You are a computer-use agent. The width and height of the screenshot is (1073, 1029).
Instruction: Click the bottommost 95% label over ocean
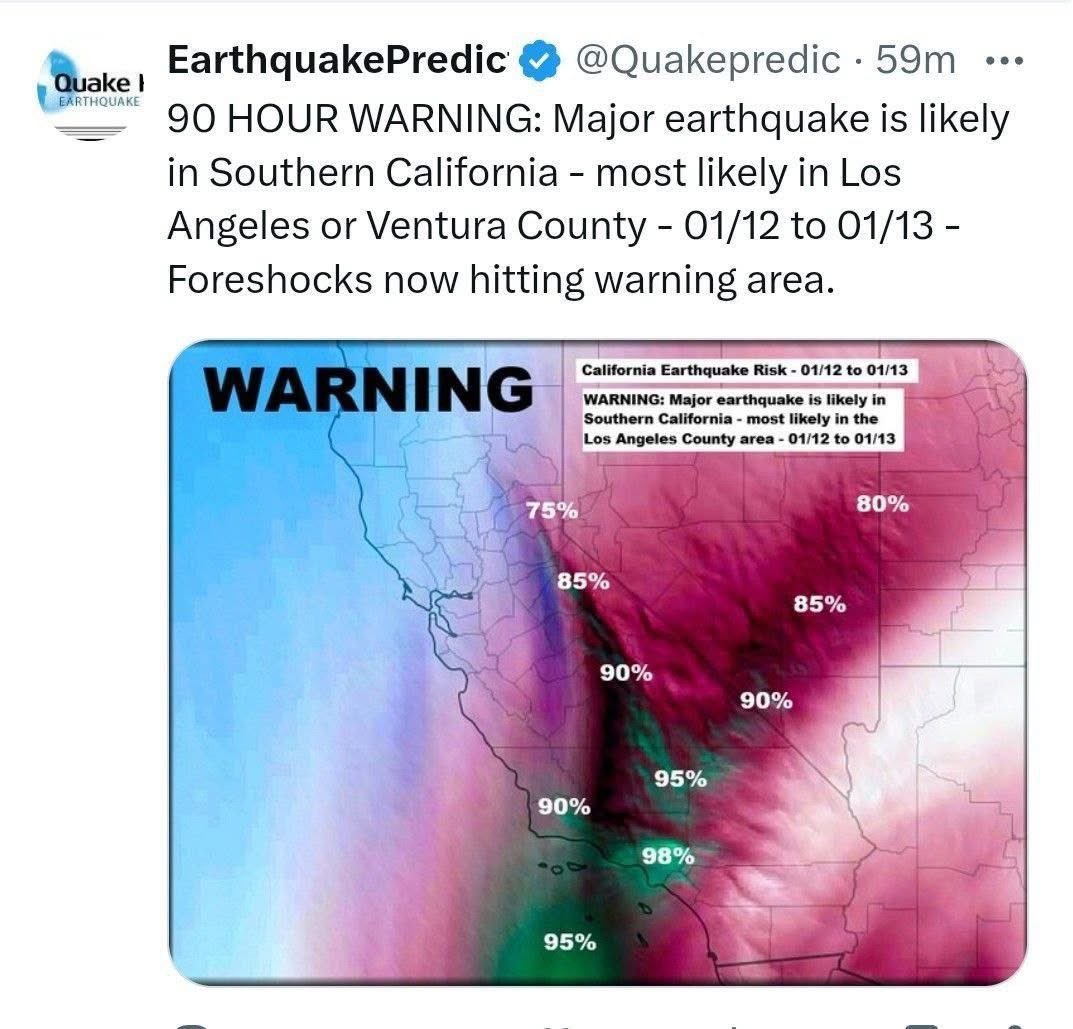click(570, 941)
